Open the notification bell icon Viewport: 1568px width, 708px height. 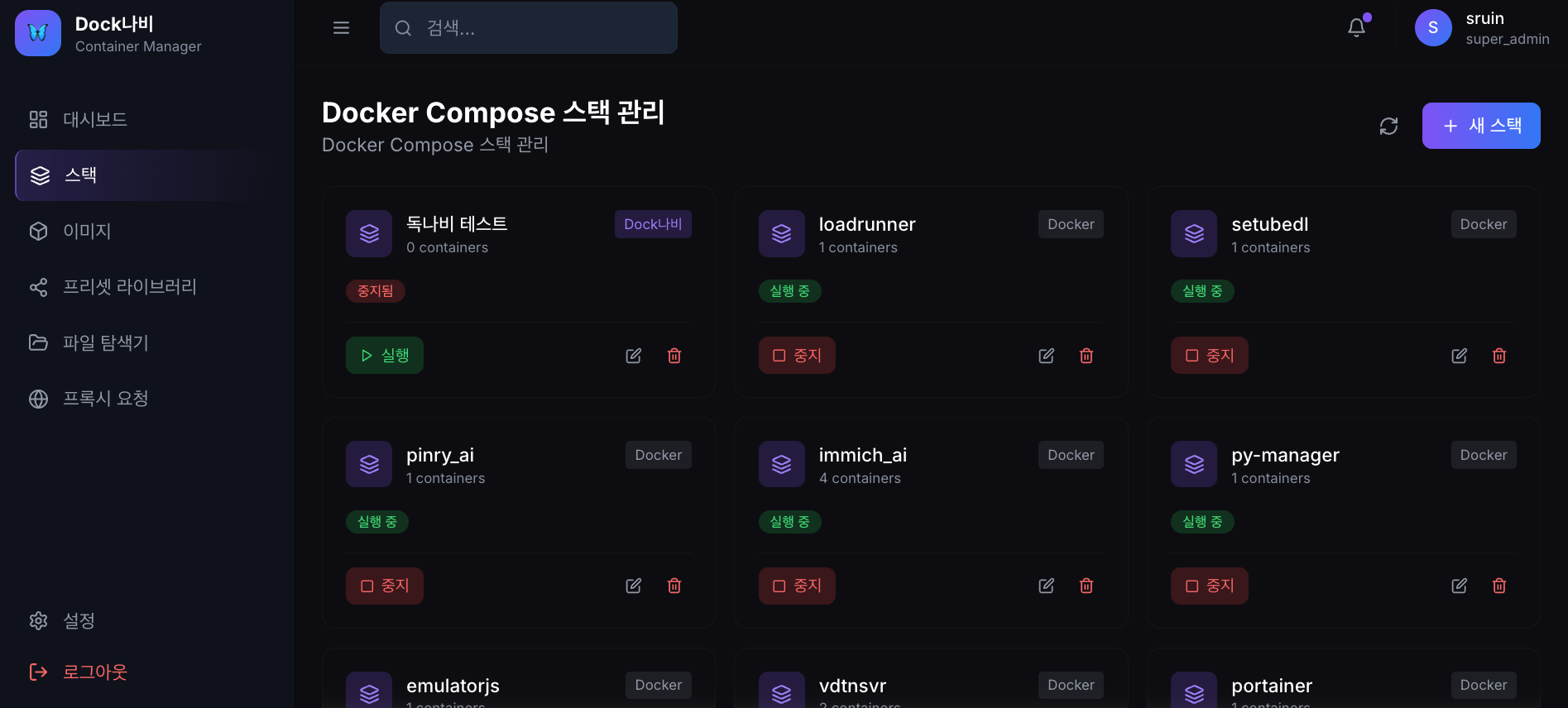click(1355, 26)
